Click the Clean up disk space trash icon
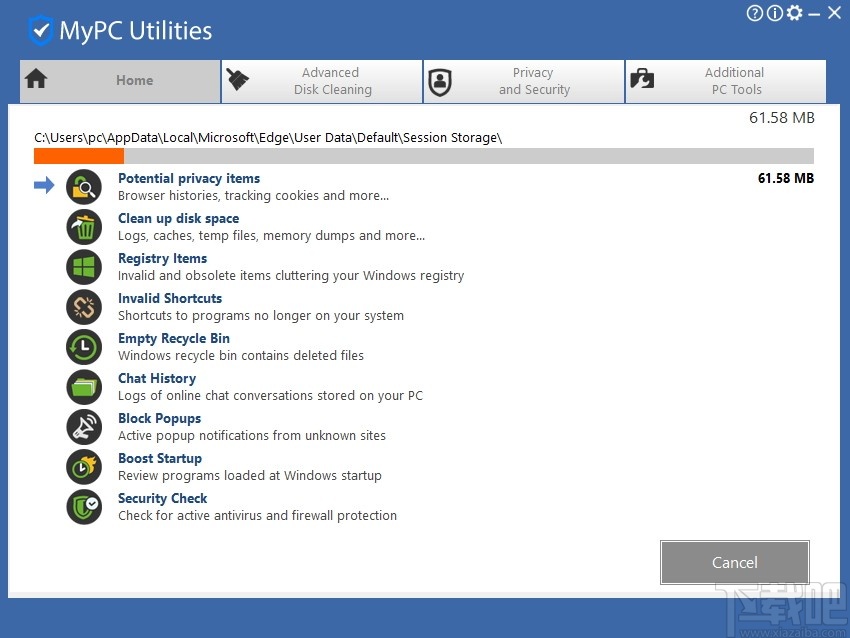Screen dimensions: 850x638 click(84, 227)
